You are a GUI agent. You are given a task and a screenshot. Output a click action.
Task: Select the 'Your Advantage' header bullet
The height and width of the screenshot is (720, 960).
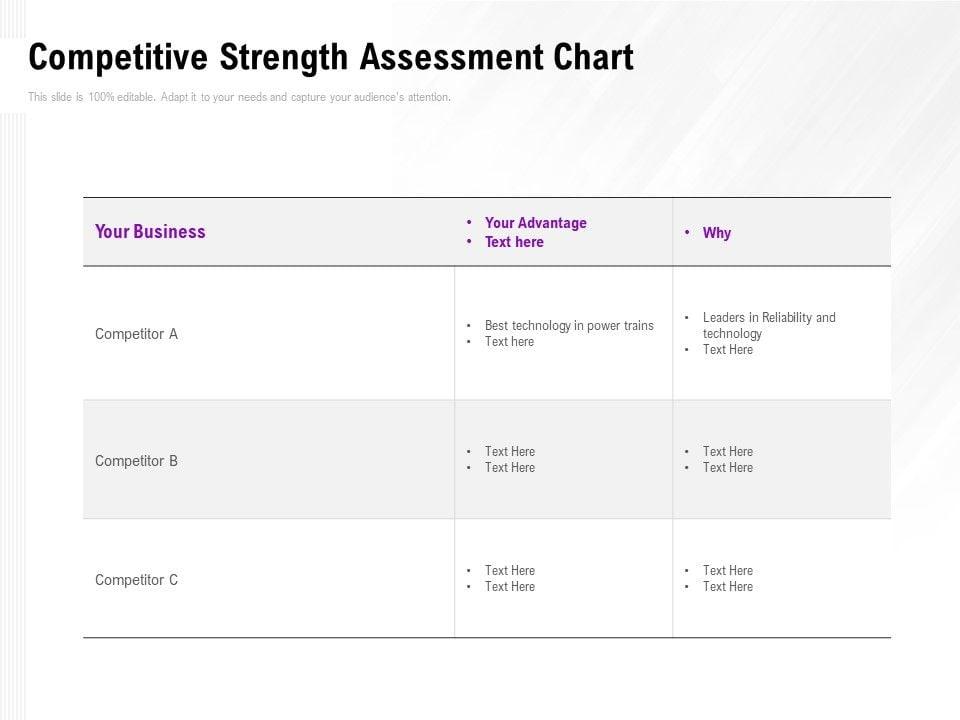pos(535,223)
